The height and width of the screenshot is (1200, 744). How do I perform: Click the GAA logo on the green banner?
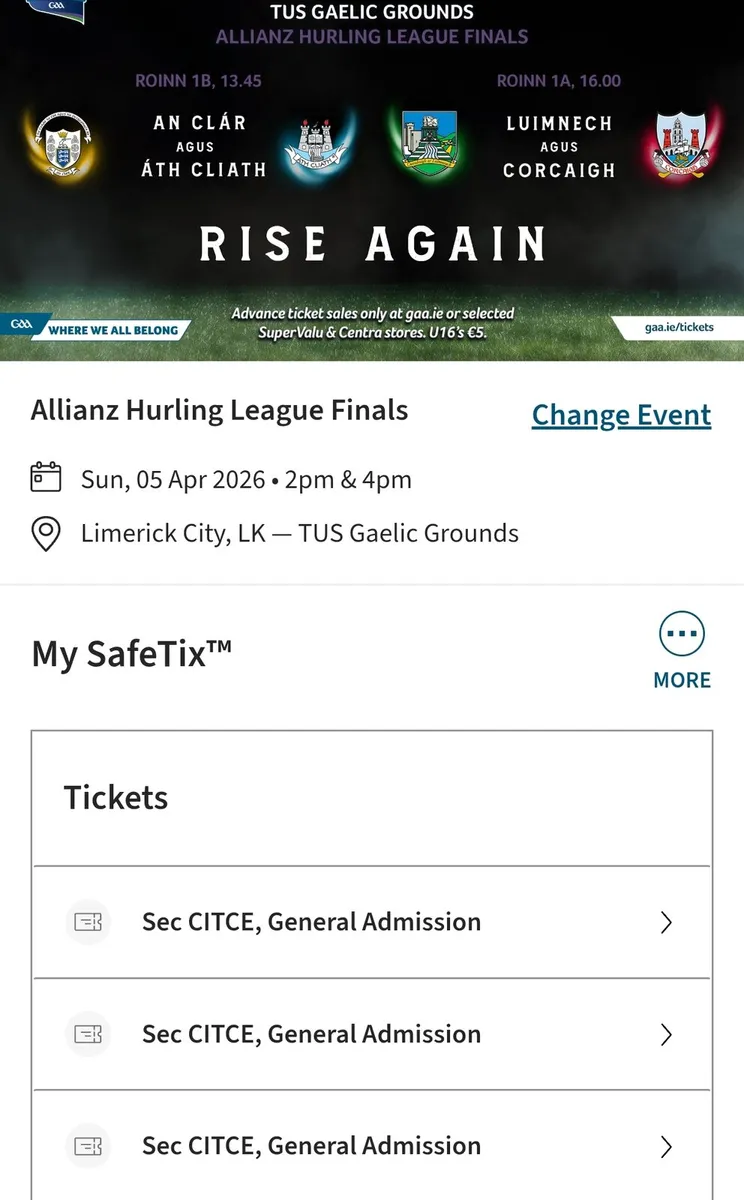coord(20,325)
